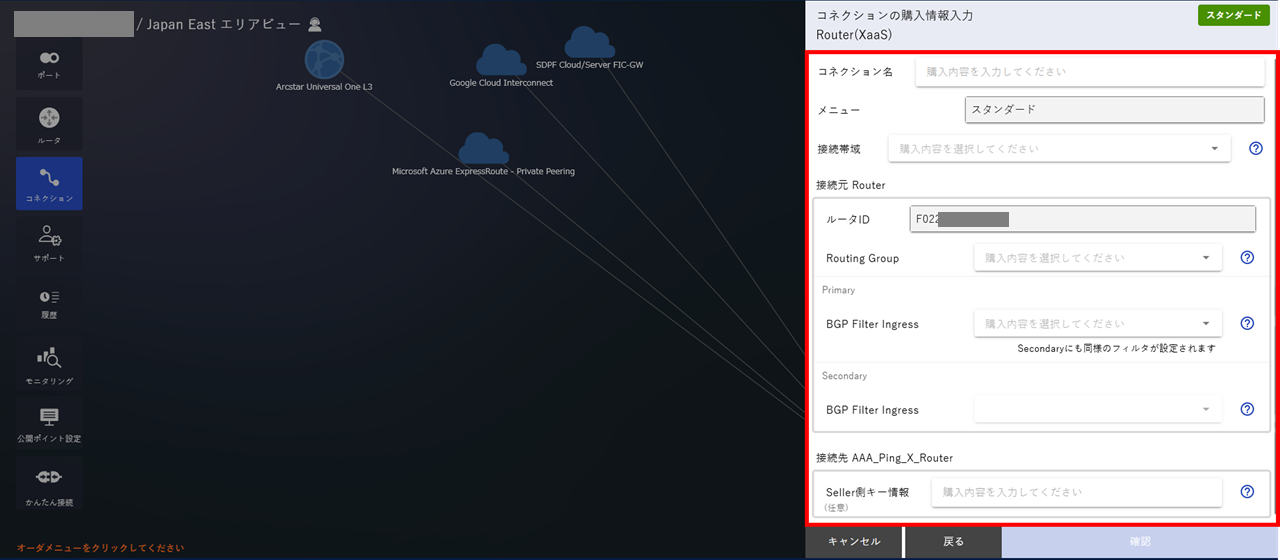The height and width of the screenshot is (560, 1280).
Task: Open help for Routing Group
Action: [x=1247, y=257]
